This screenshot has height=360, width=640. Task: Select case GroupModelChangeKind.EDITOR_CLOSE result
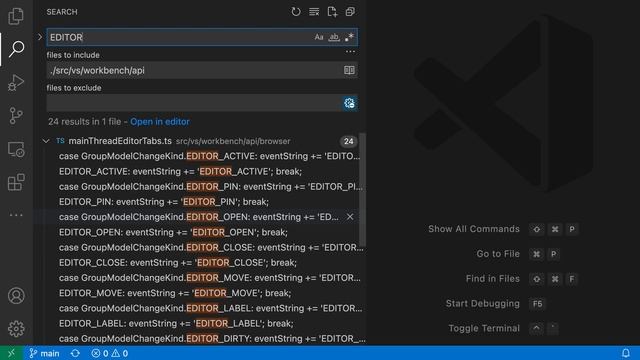pos(211,247)
